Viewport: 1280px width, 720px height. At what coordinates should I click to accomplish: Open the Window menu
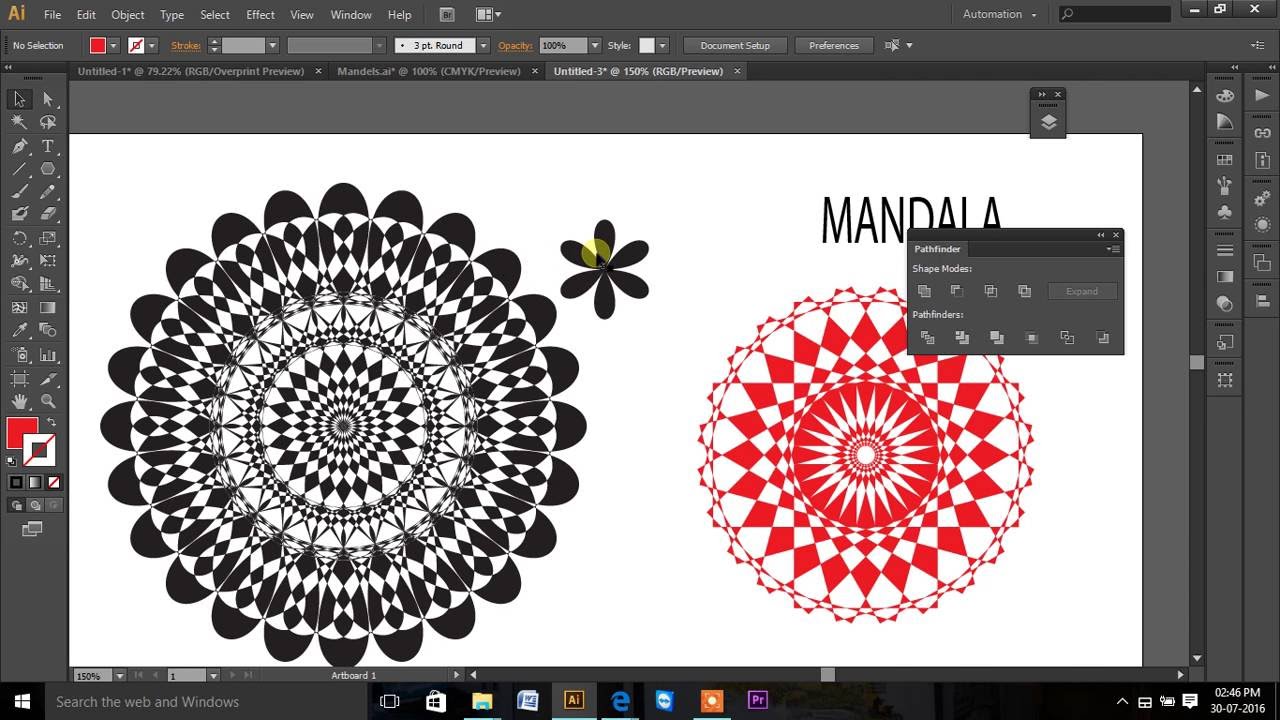[351, 15]
